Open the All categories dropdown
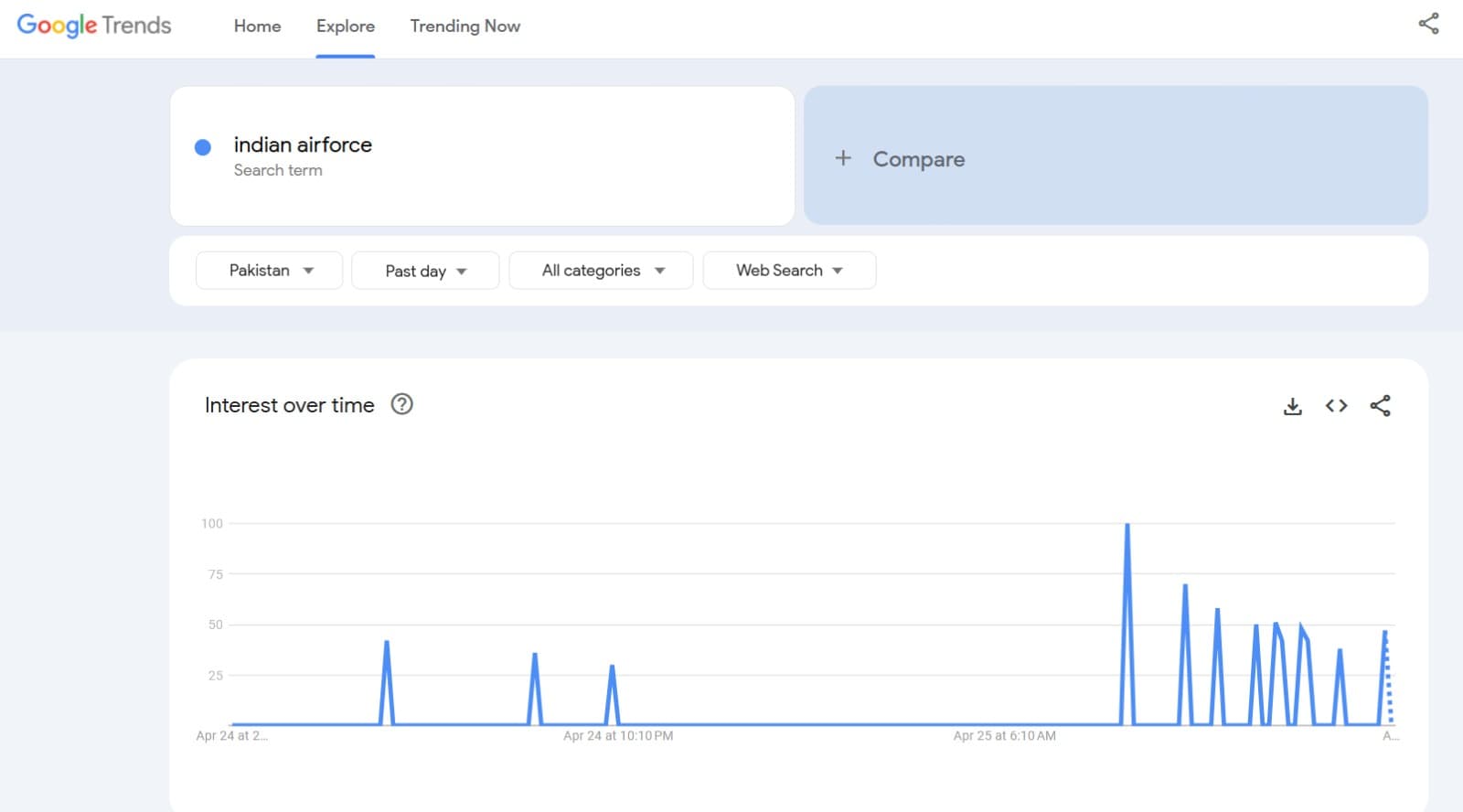 click(x=601, y=271)
